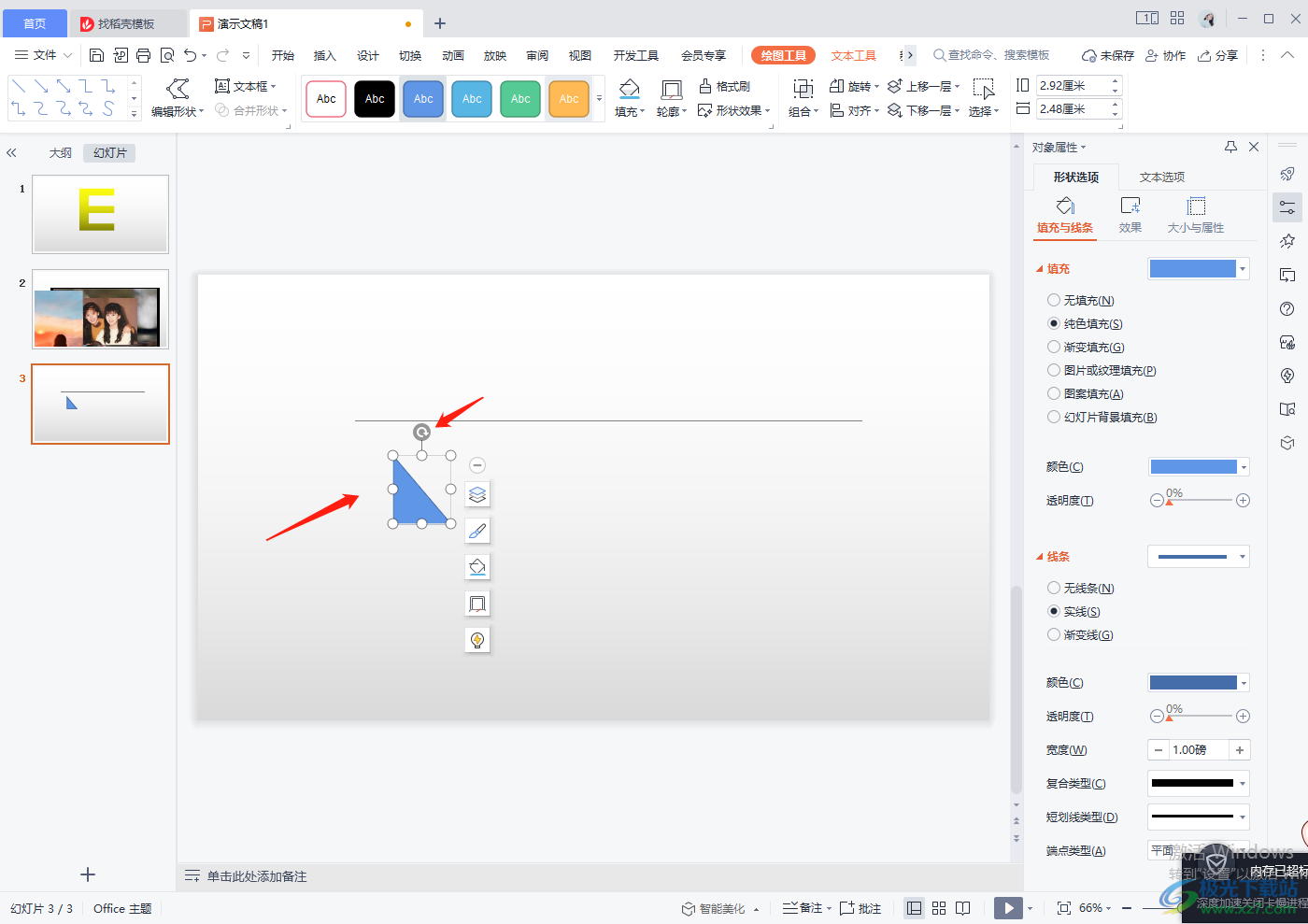The image size is (1308, 924).
Task: Select the orange Abc shape style
Action: tap(569, 99)
